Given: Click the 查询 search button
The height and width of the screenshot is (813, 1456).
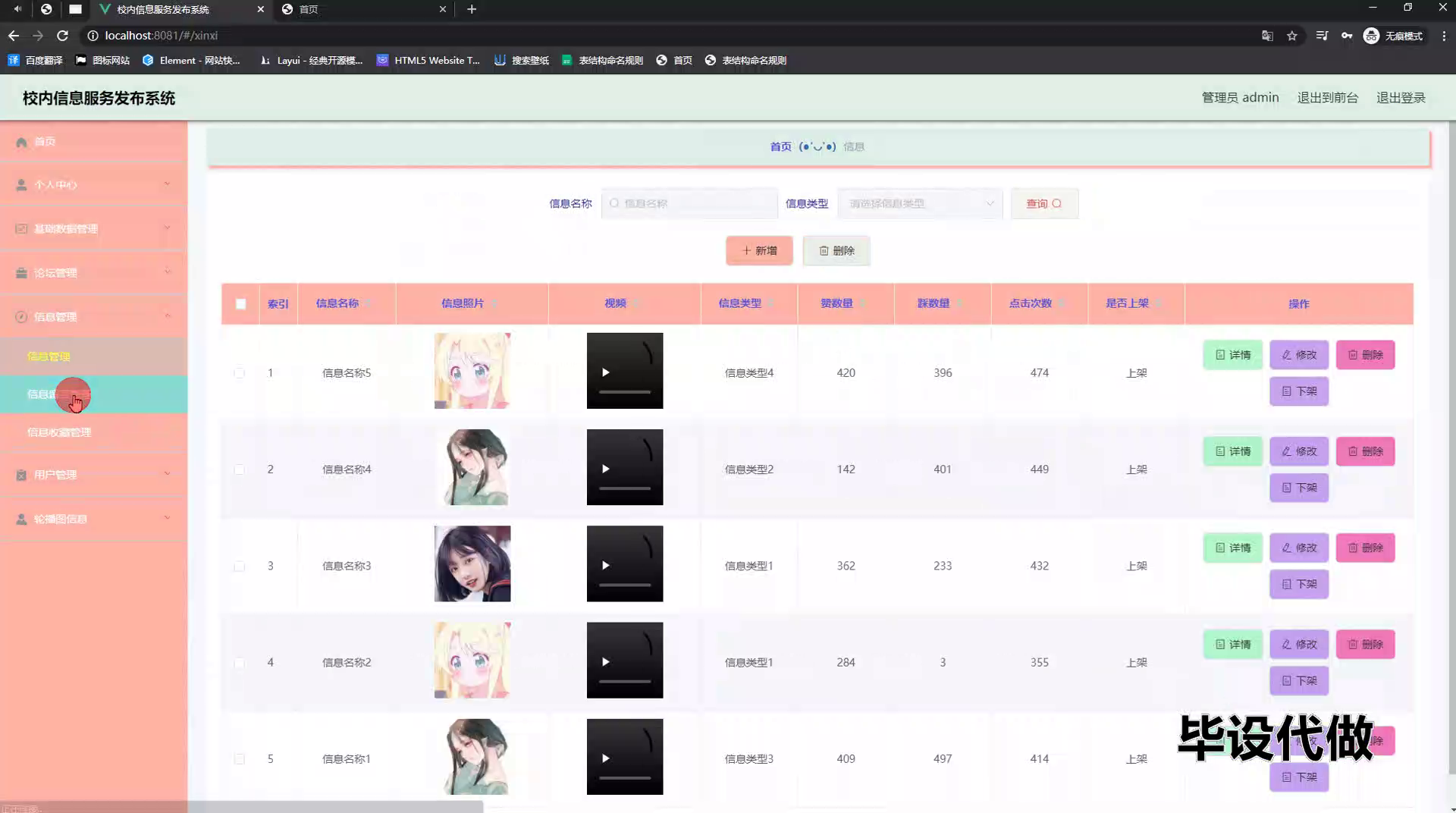Looking at the screenshot, I should click(1044, 203).
